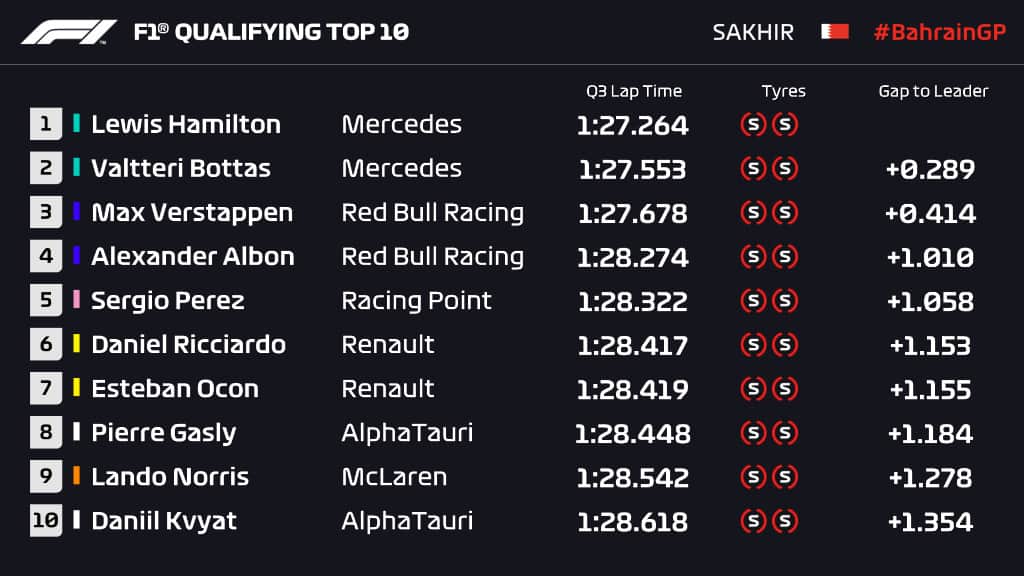Click Perez's pink Racing Point color bar

pyautogui.click(x=77, y=300)
